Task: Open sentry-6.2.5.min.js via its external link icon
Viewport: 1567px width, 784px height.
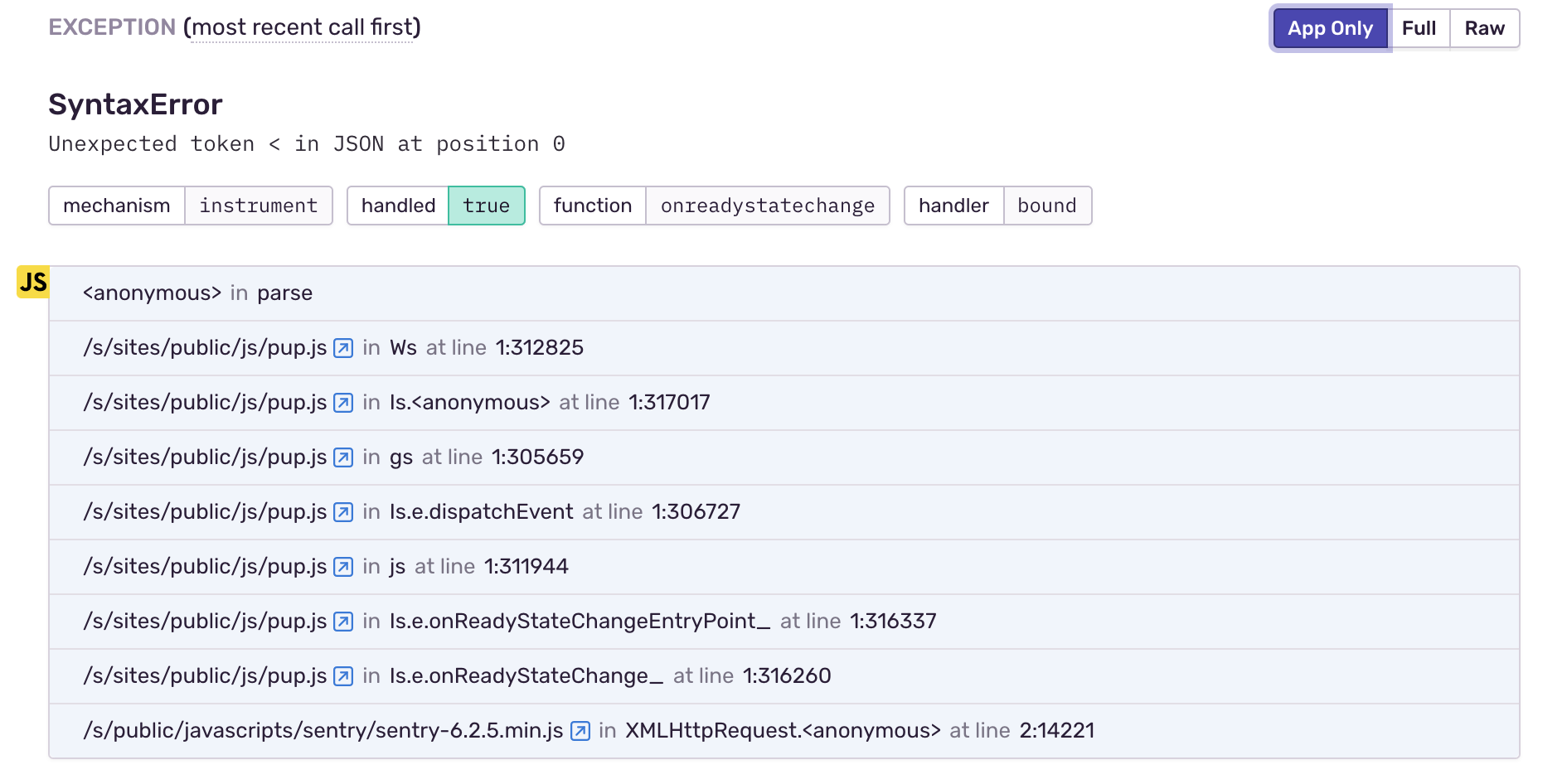Action: pos(579,731)
